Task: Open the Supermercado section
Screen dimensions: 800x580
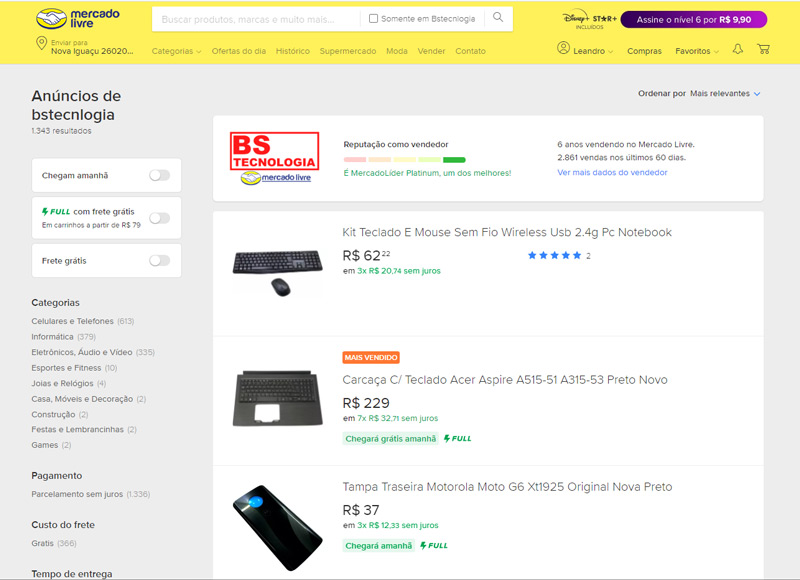Action: (348, 51)
